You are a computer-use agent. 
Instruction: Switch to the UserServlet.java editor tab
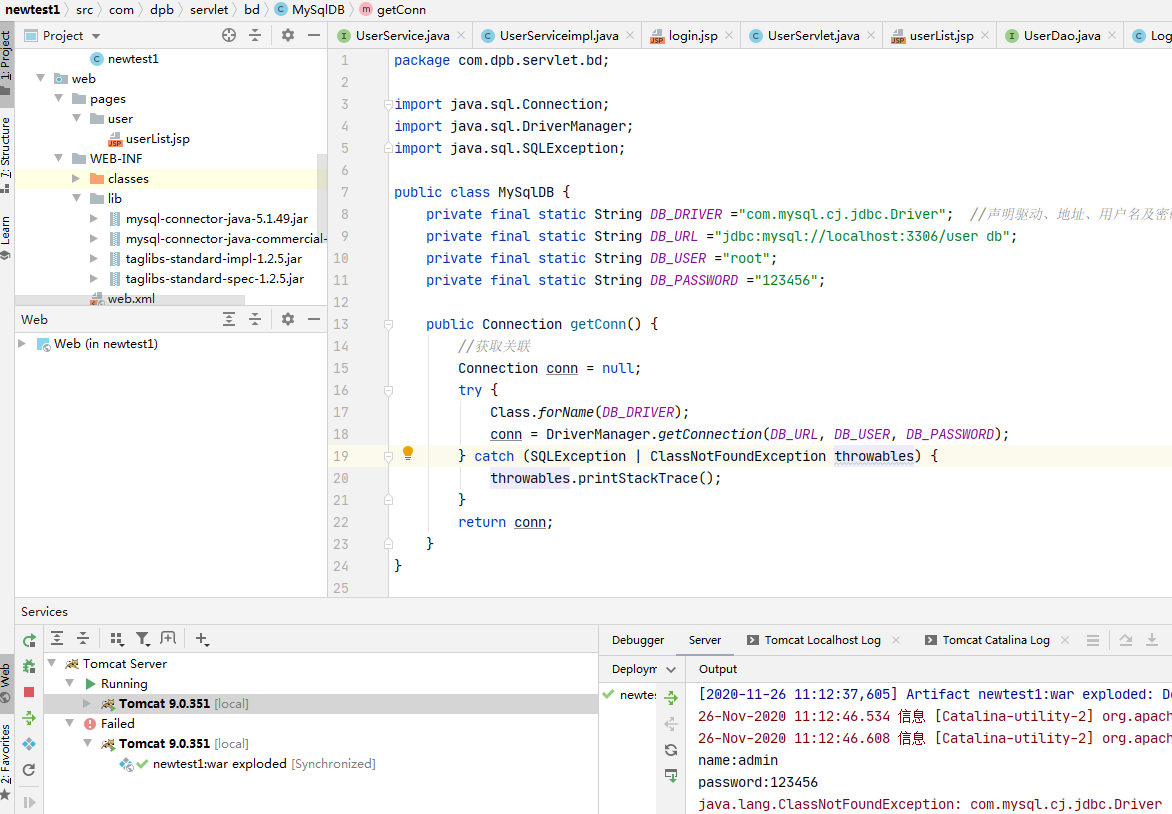pyautogui.click(x=812, y=36)
